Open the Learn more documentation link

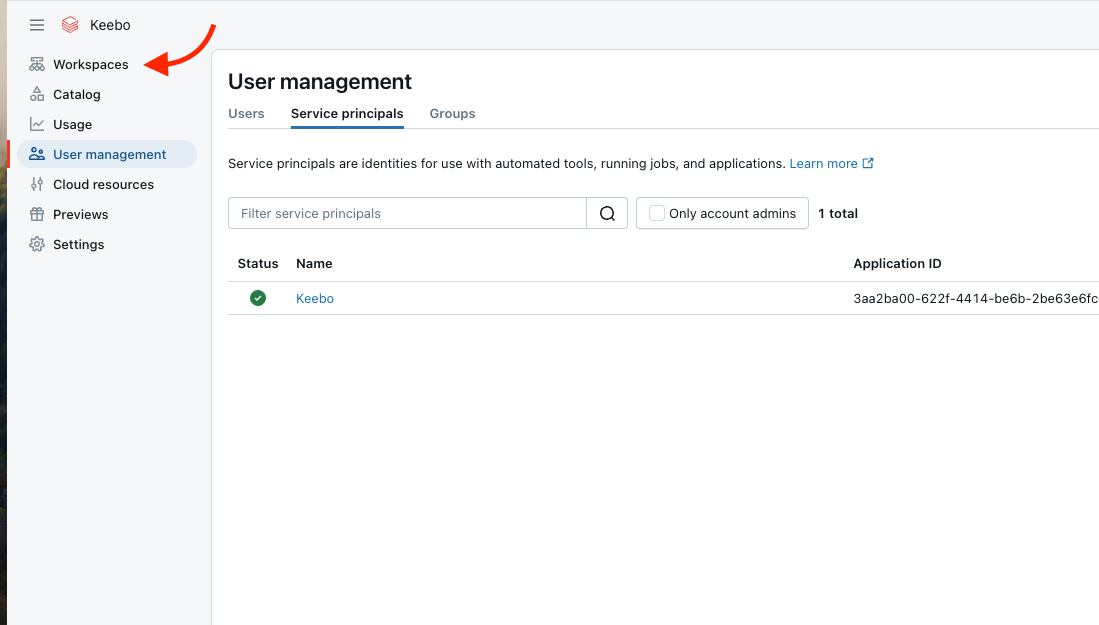(824, 161)
